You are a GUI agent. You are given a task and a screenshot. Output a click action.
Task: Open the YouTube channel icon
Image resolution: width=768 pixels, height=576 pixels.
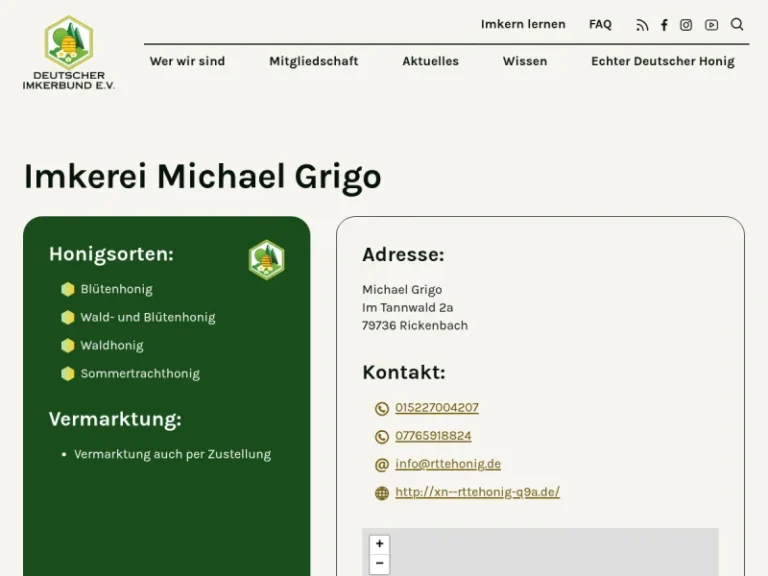pyautogui.click(x=711, y=25)
